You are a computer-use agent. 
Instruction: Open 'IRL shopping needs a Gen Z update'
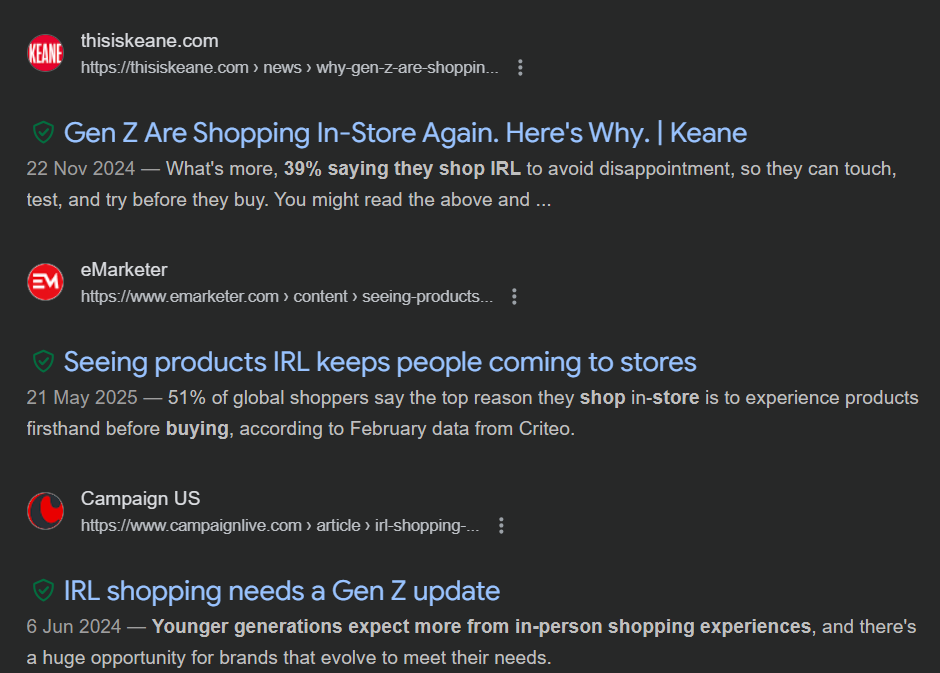(282, 590)
